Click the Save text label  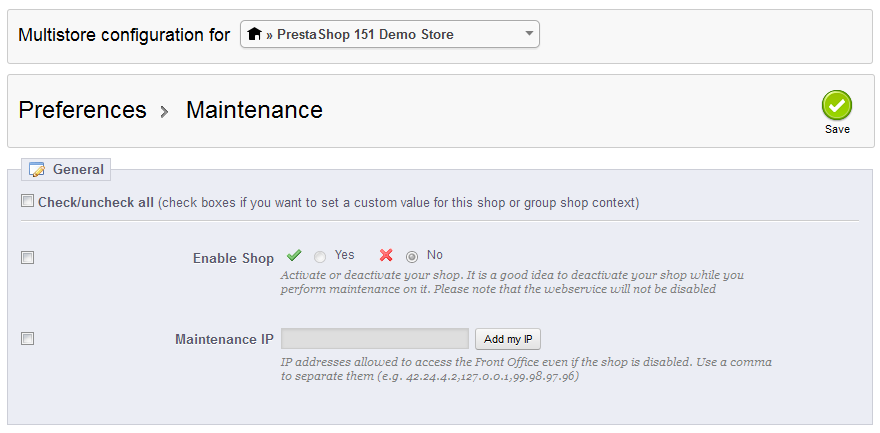[837, 129]
